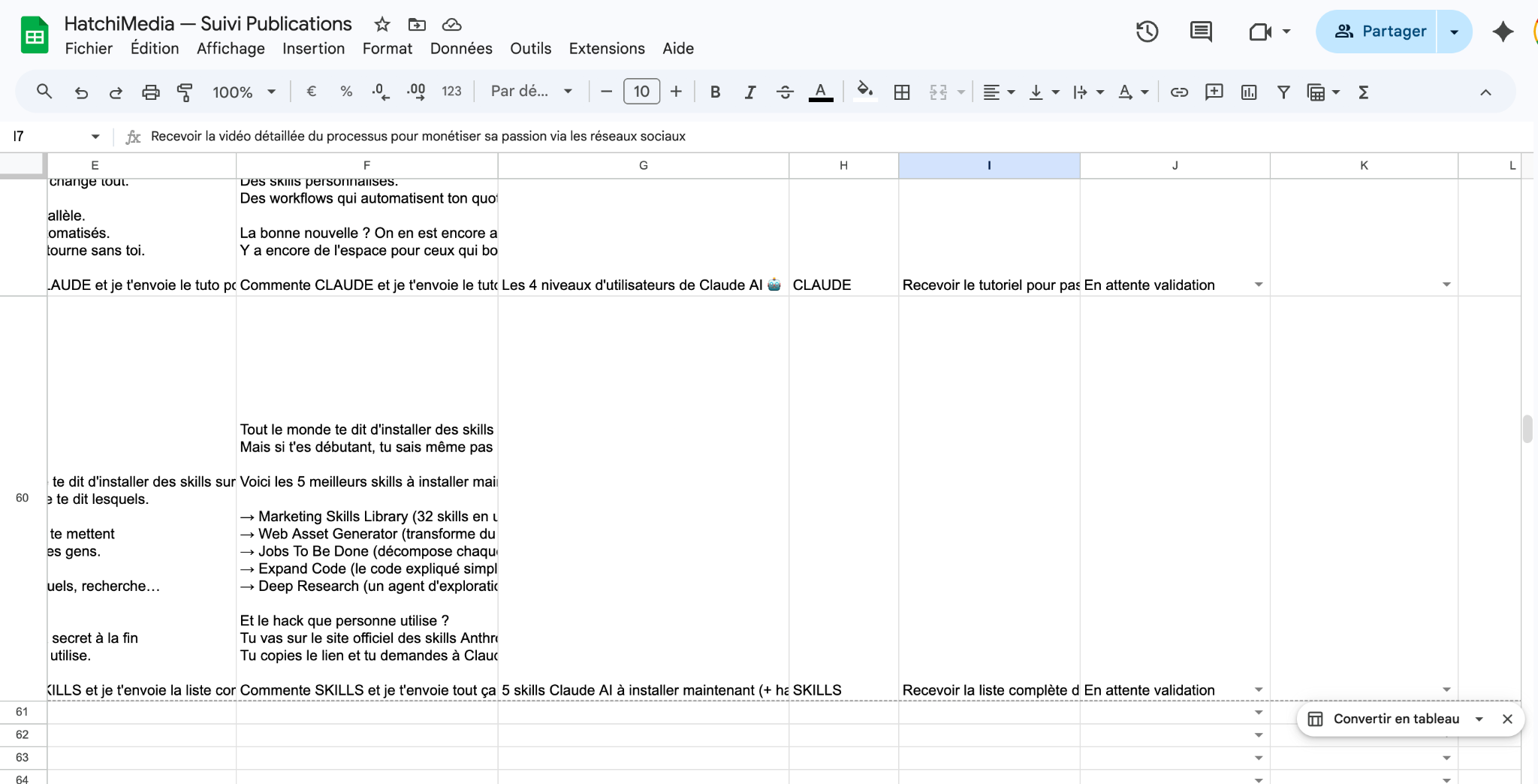Insert a link
The width and height of the screenshot is (1538, 784).
pyautogui.click(x=1179, y=92)
